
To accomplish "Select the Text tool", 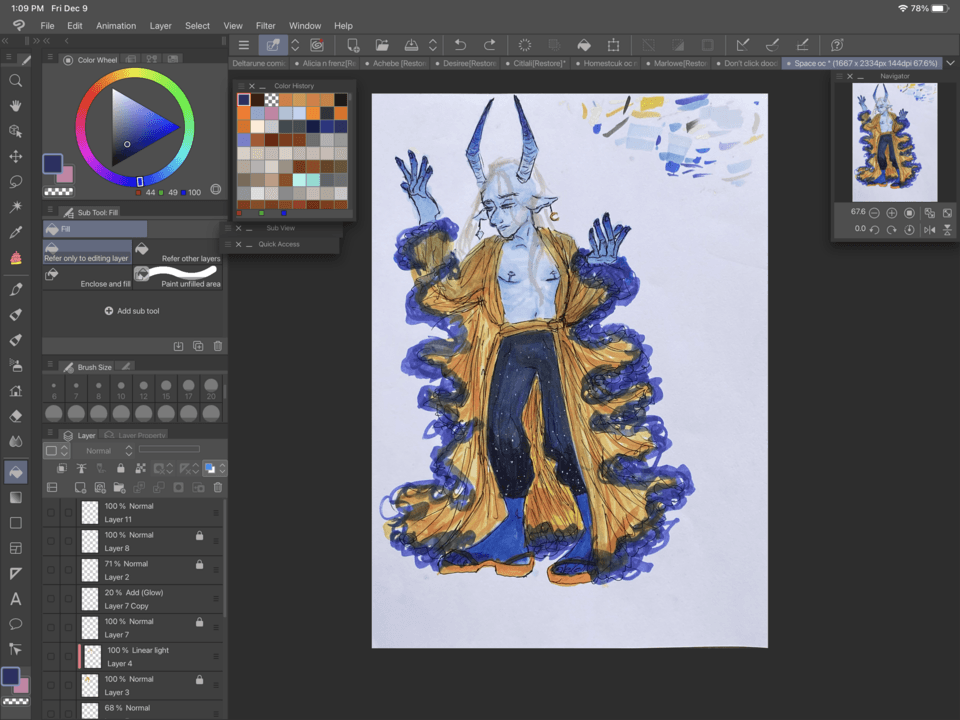I will click(16, 599).
